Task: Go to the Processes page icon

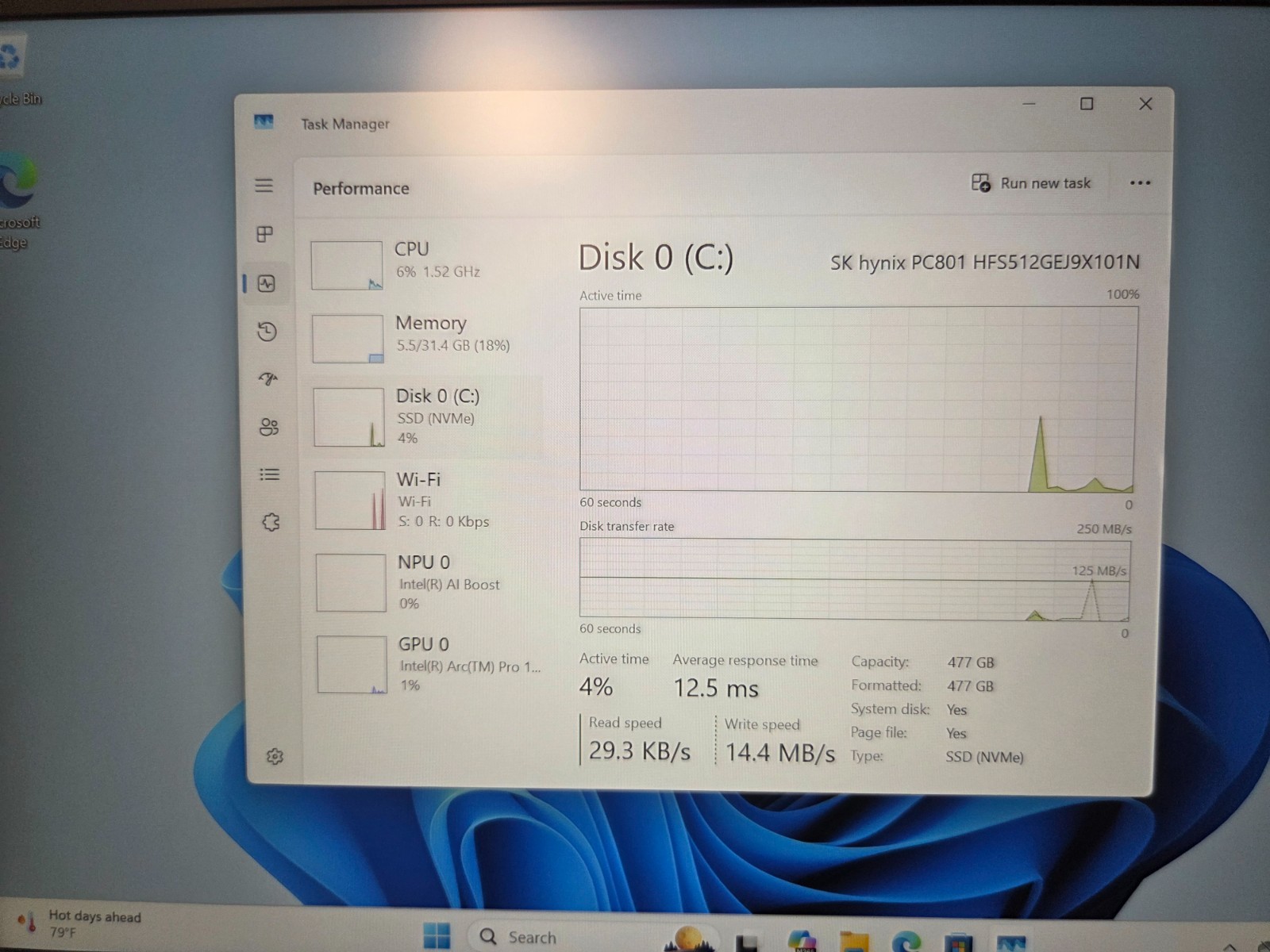Action: click(x=265, y=234)
